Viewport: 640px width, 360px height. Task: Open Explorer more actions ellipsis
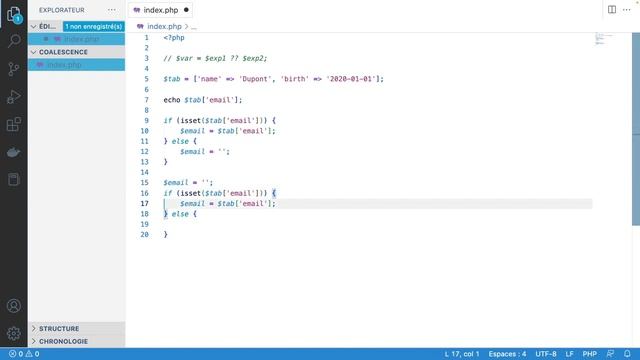pos(112,10)
